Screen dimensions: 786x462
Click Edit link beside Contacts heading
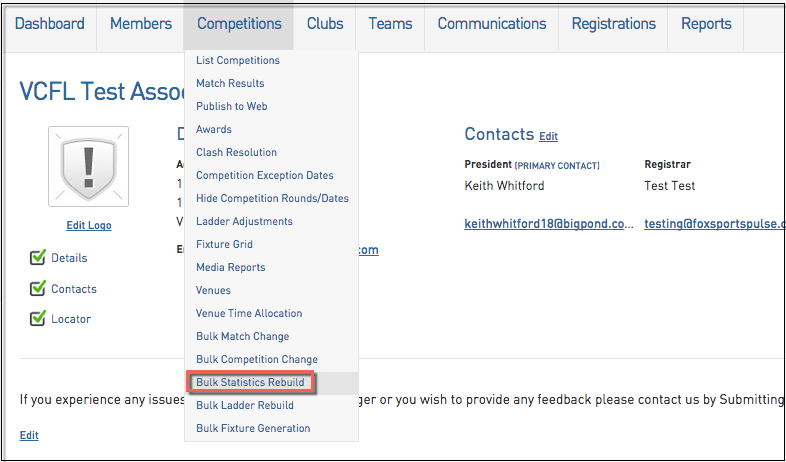pyautogui.click(x=548, y=136)
